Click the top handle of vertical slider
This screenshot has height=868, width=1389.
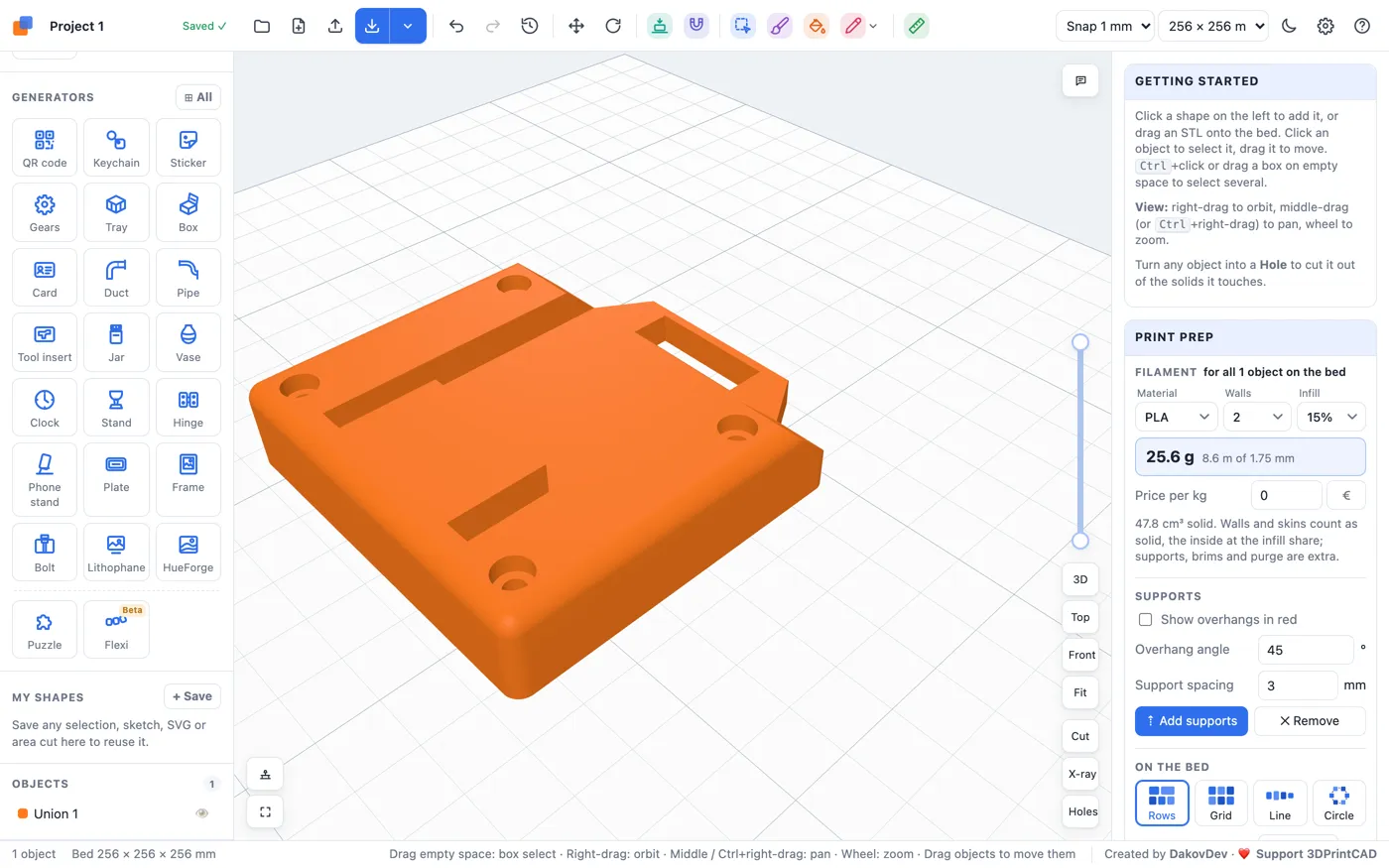(x=1080, y=342)
